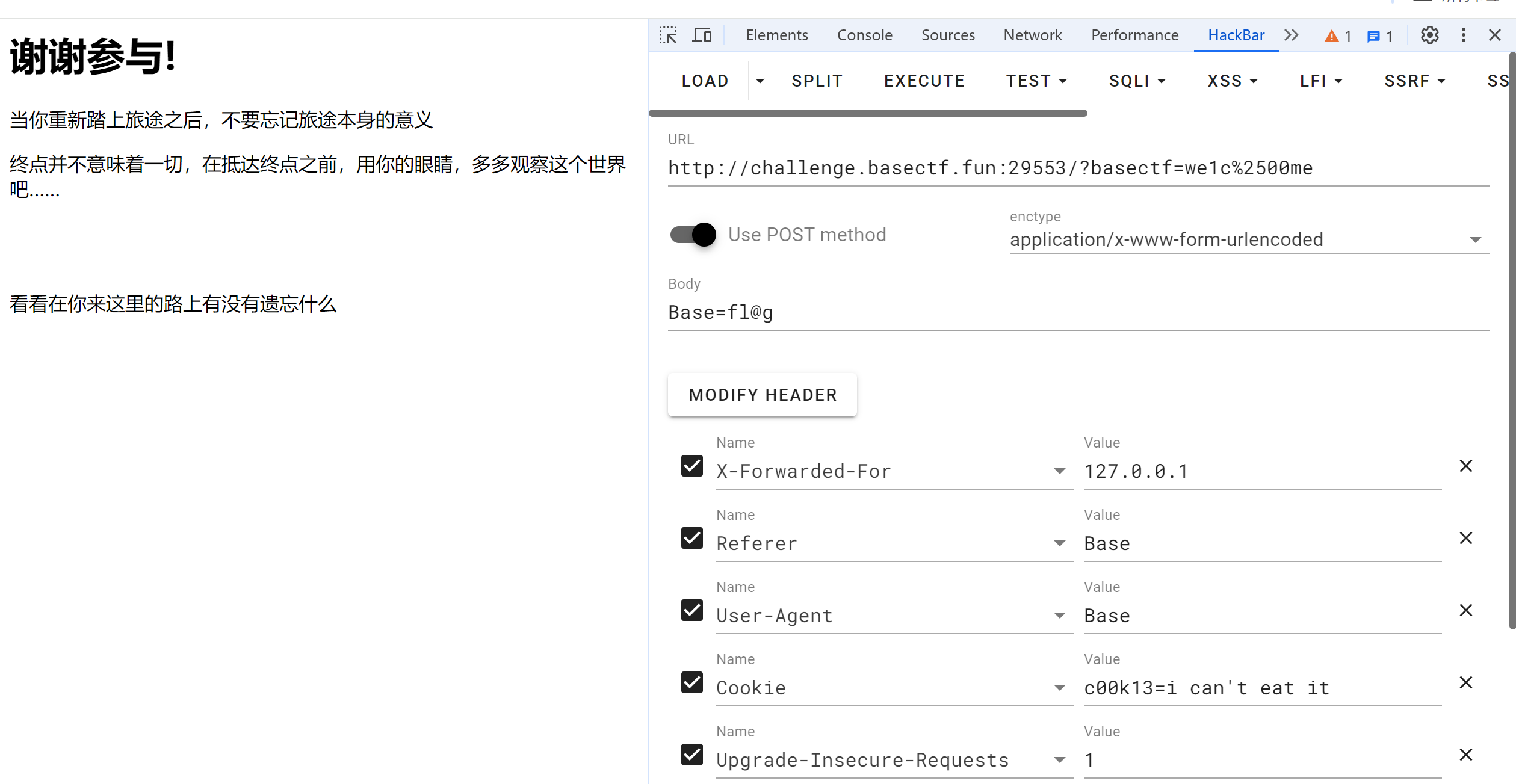Toggle the device toolbar icon
This screenshot has height=784, width=1516.
pyautogui.click(x=702, y=35)
